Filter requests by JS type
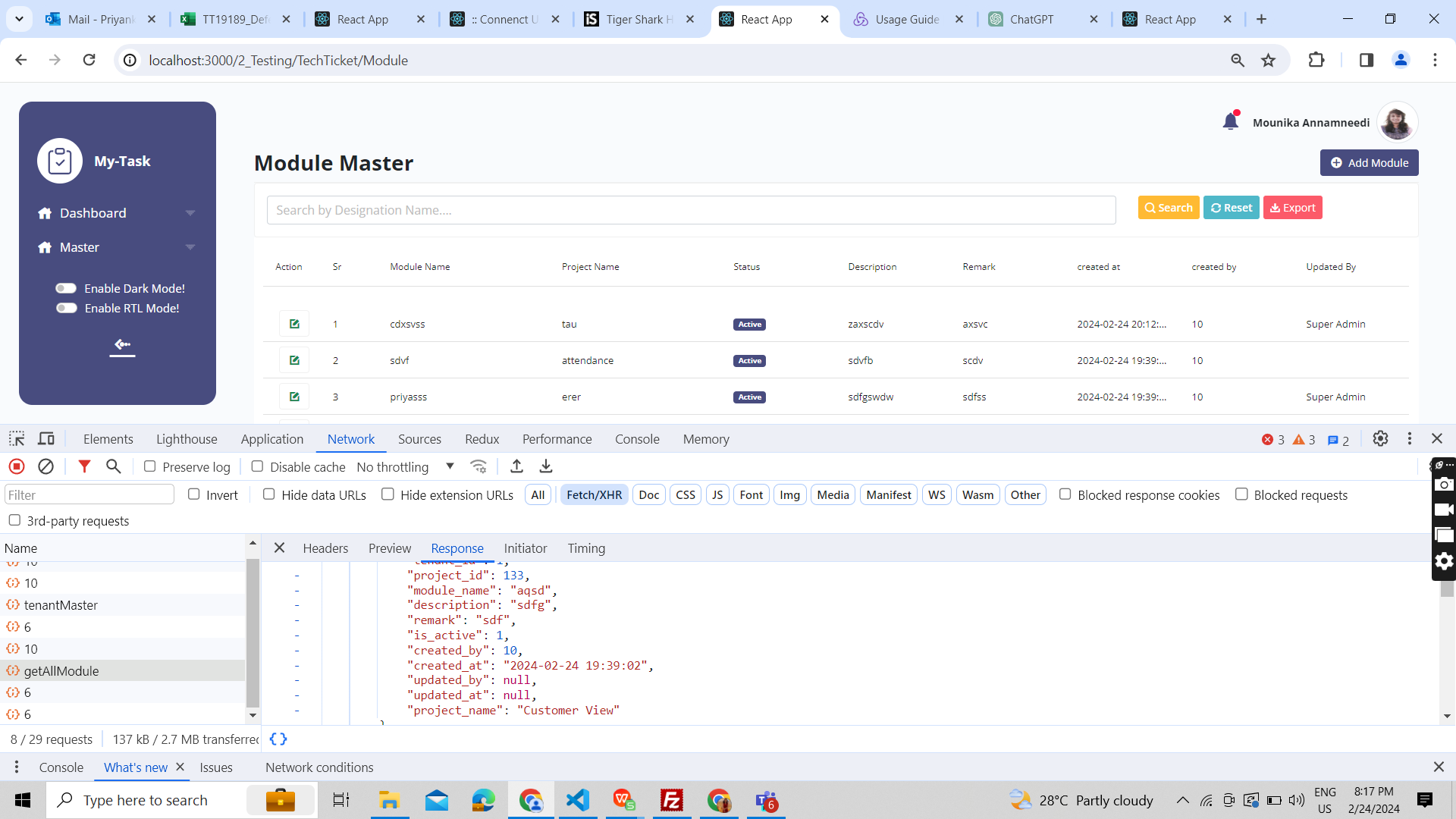Image resolution: width=1456 pixels, height=819 pixels. 717,494
